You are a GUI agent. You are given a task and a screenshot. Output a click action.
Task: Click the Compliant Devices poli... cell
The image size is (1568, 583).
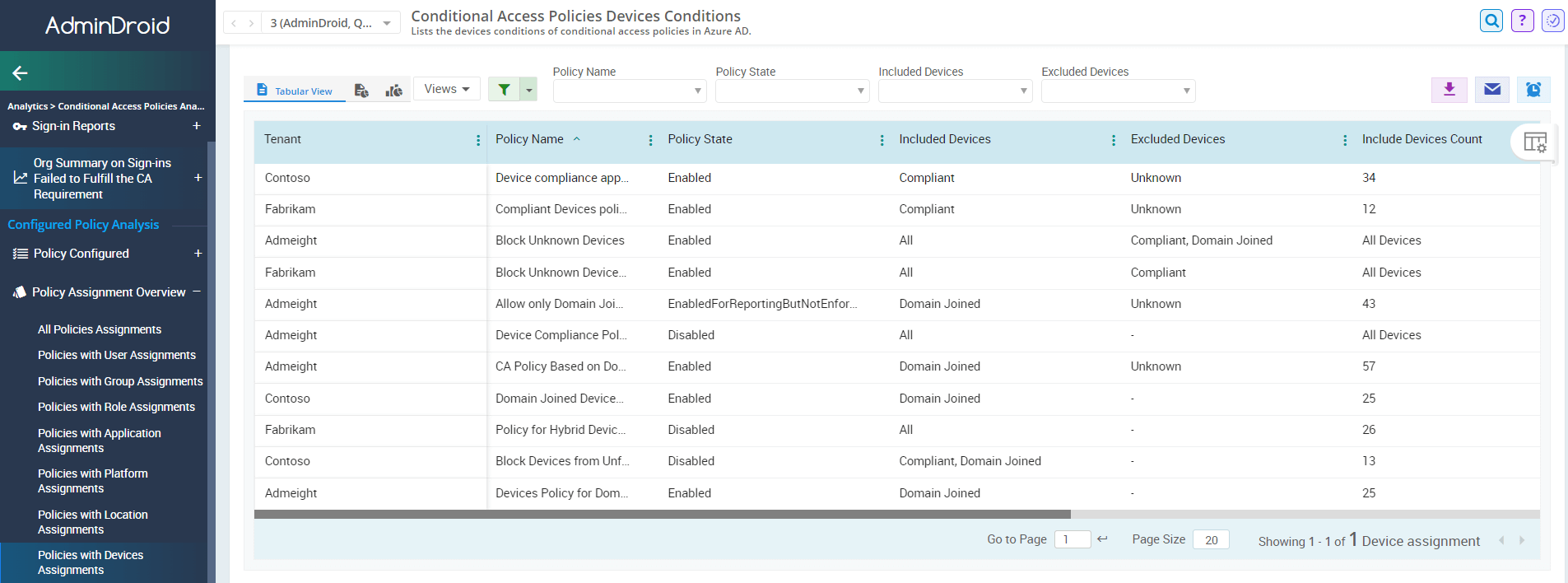click(561, 209)
